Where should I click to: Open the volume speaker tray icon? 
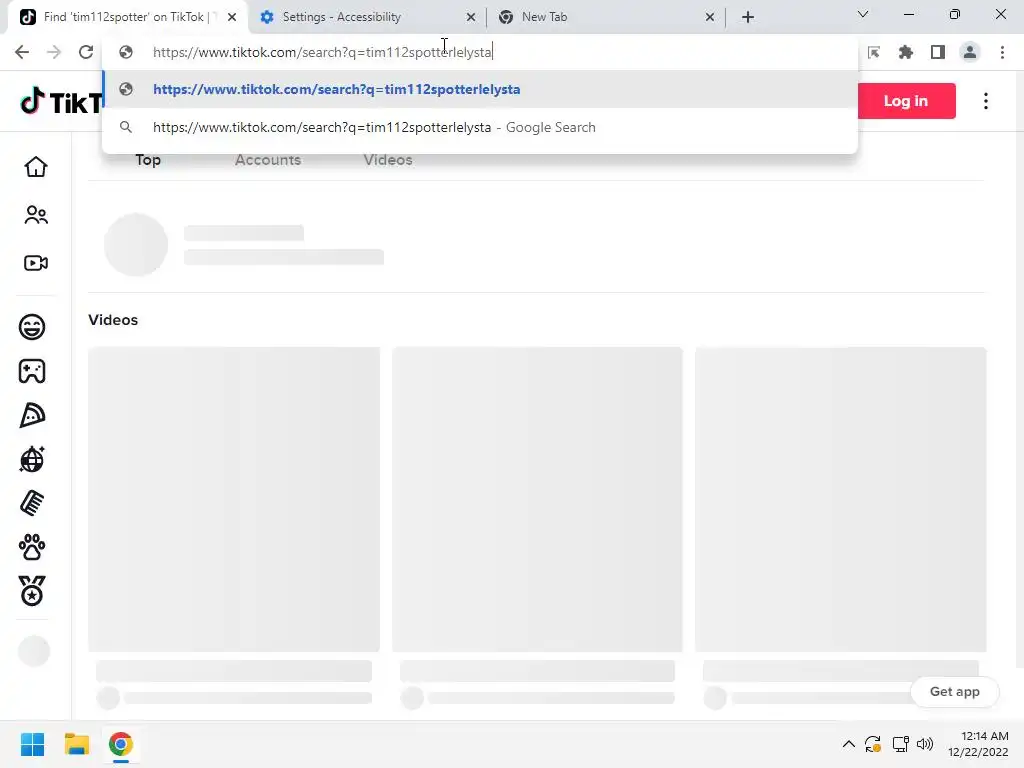coord(925,744)
